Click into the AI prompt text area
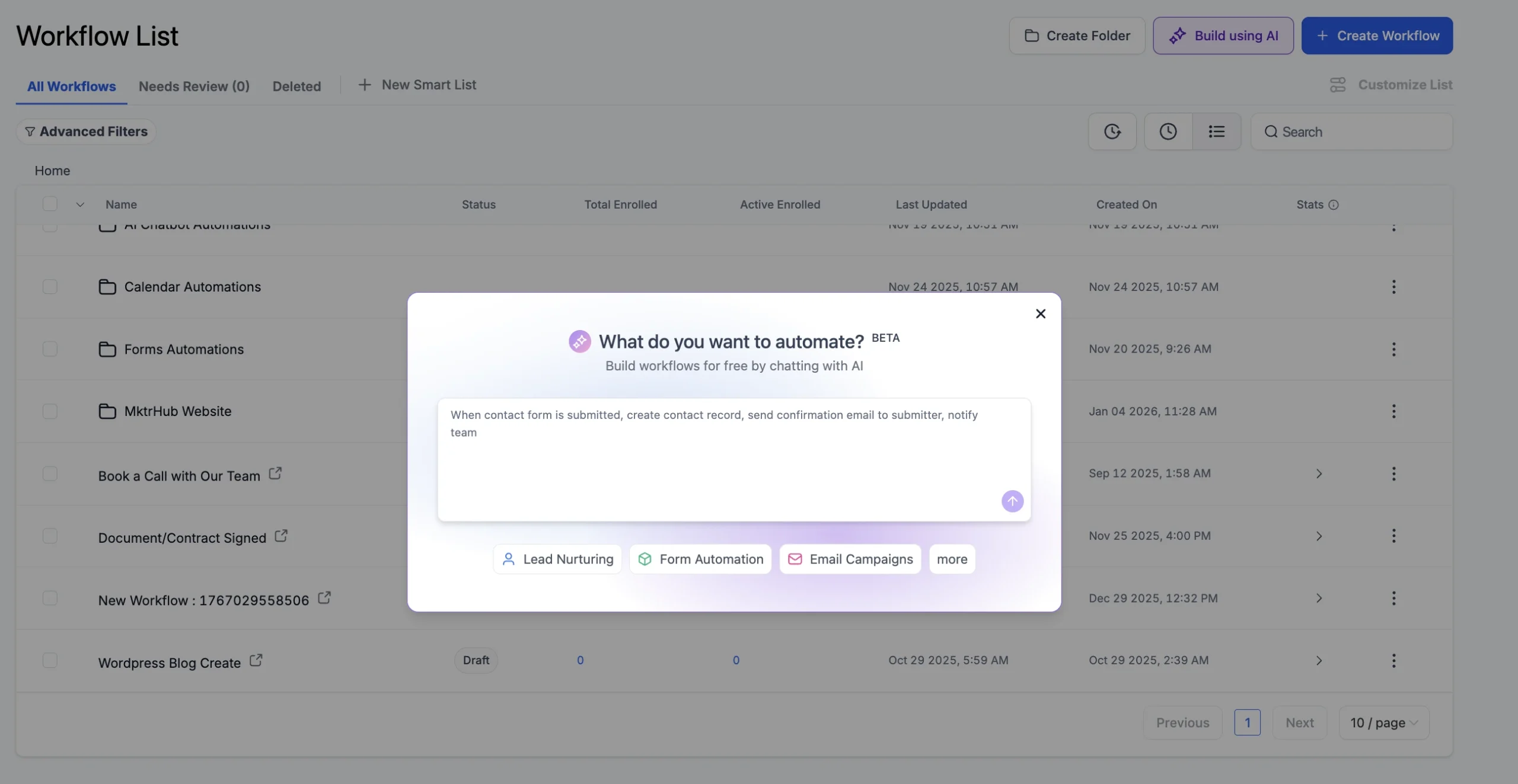The image size is (1518, 784). tap(734, 460)
